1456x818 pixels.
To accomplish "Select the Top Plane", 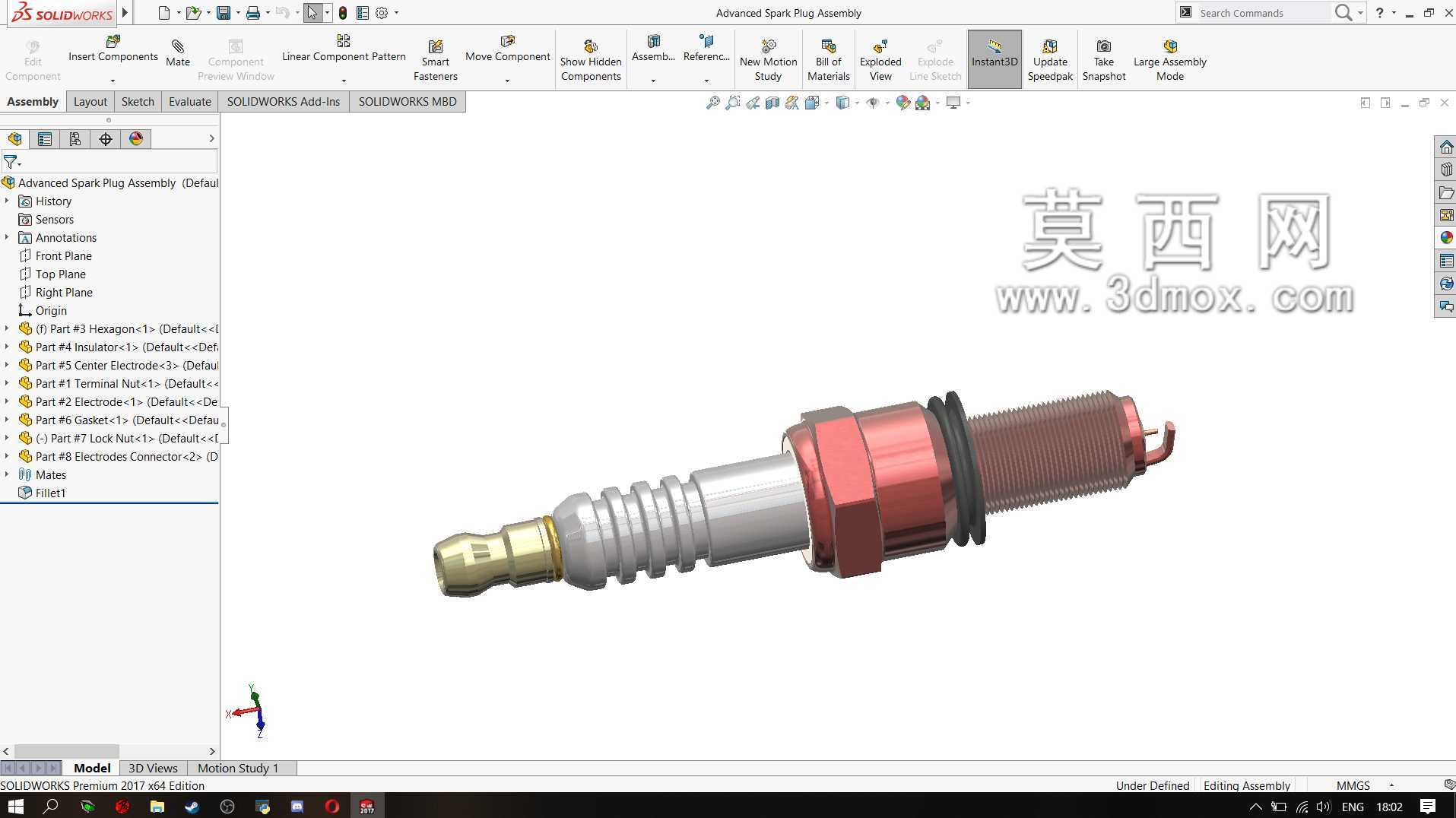I will (x=52, y=274).
